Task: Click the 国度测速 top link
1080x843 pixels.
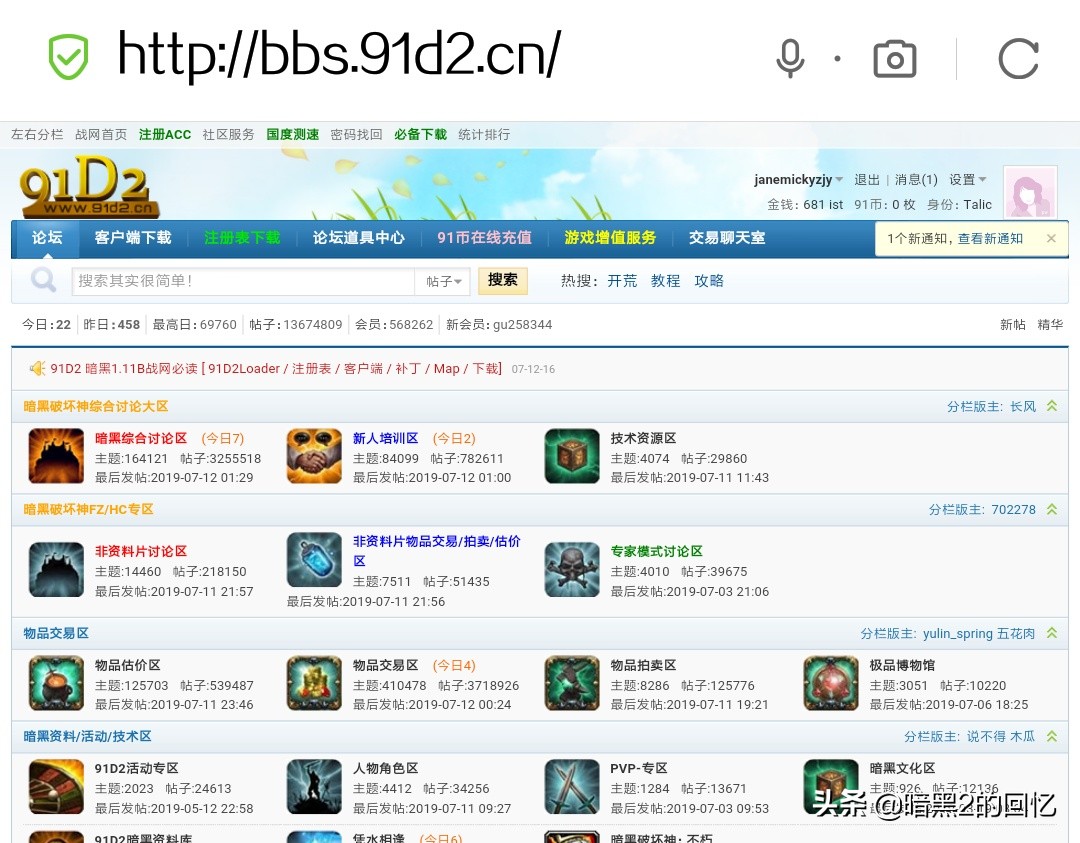Action: (x=293, y=134)
